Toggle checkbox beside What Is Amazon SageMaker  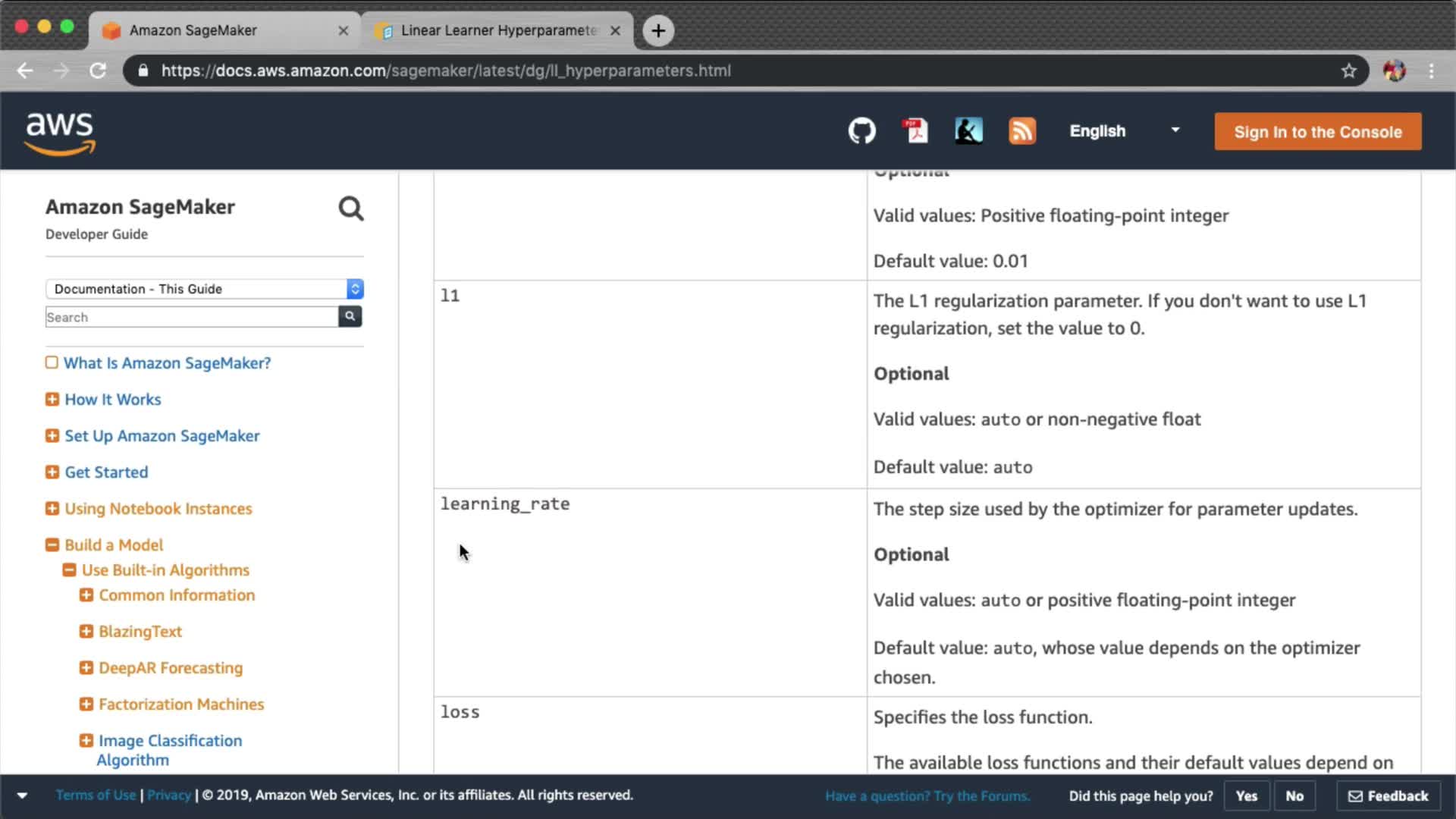[52, 362]
